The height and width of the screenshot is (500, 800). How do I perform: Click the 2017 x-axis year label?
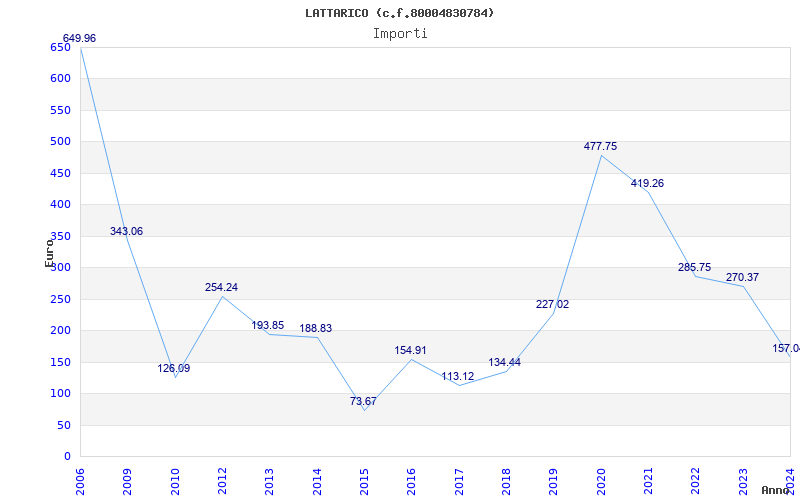(459, 481)
